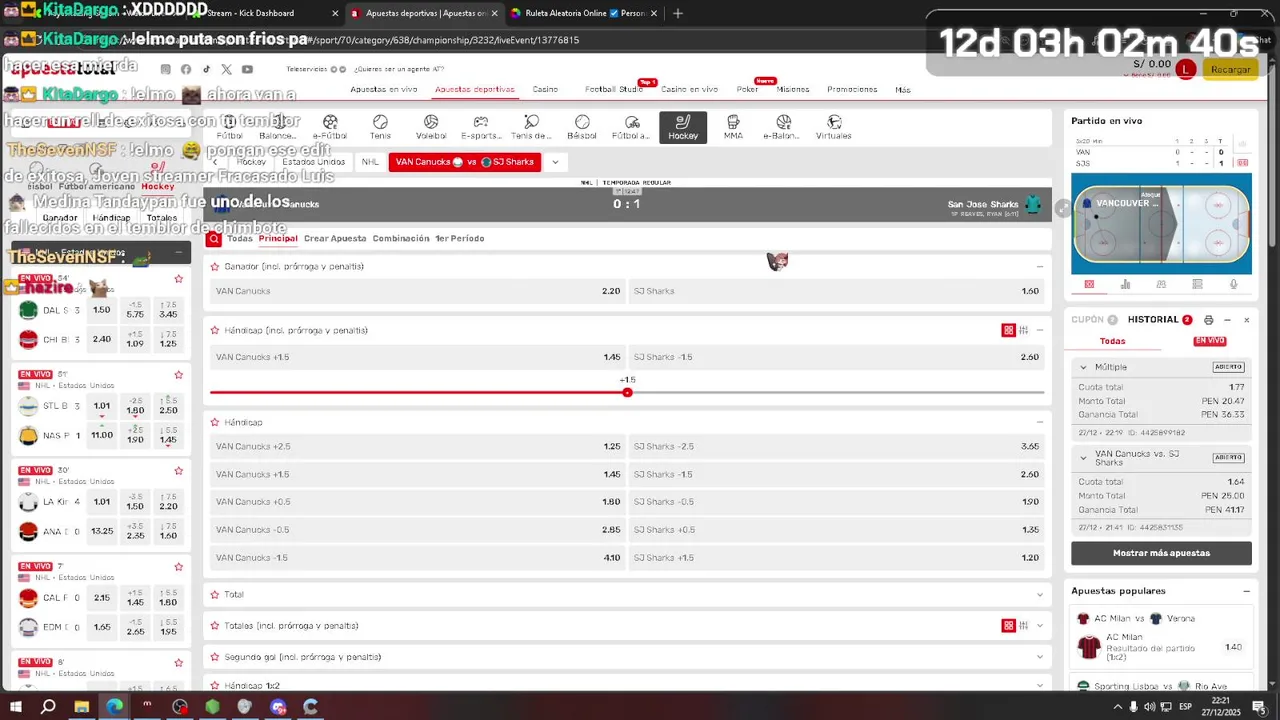Collapse the Apuestas populares panel

(1246, 591)
